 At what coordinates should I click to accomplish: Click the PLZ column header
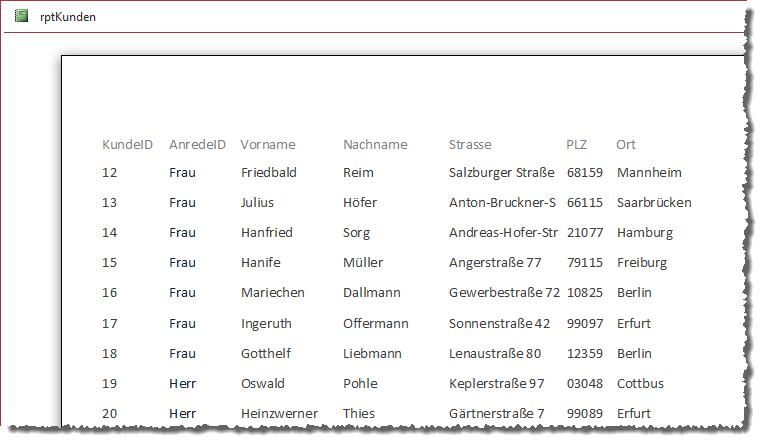pos(576,145)
